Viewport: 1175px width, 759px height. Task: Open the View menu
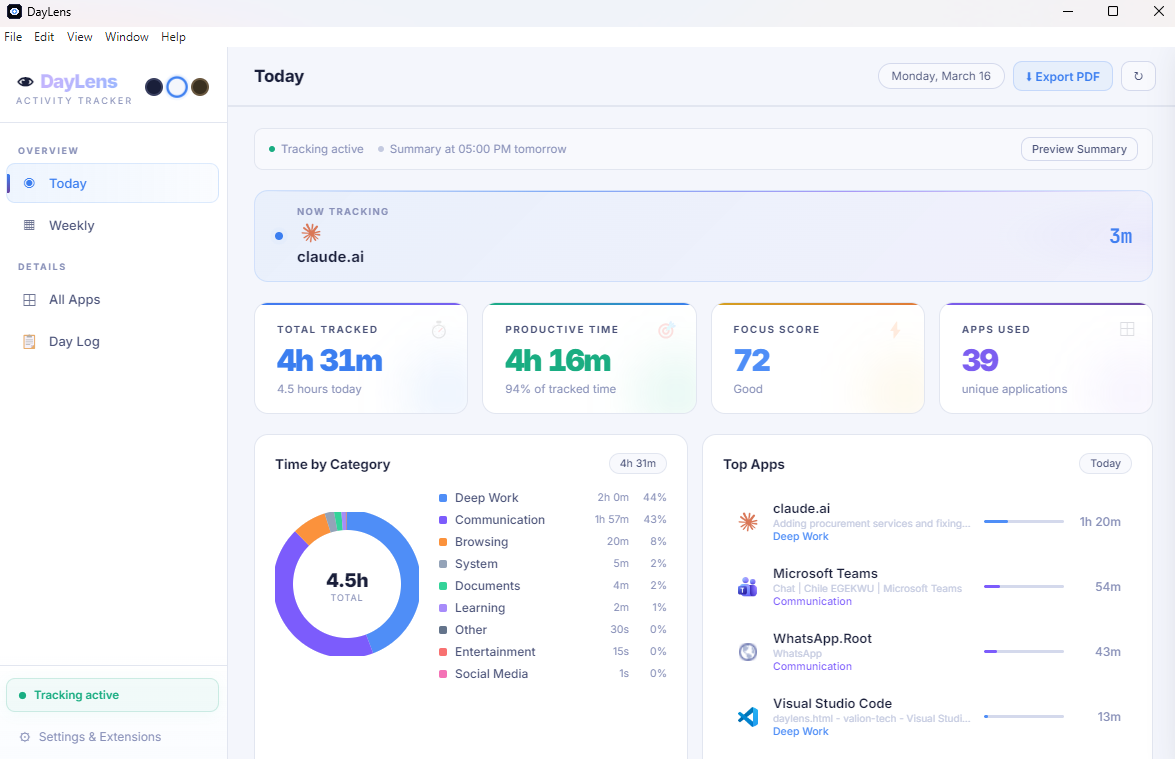(x=79, y=37)
